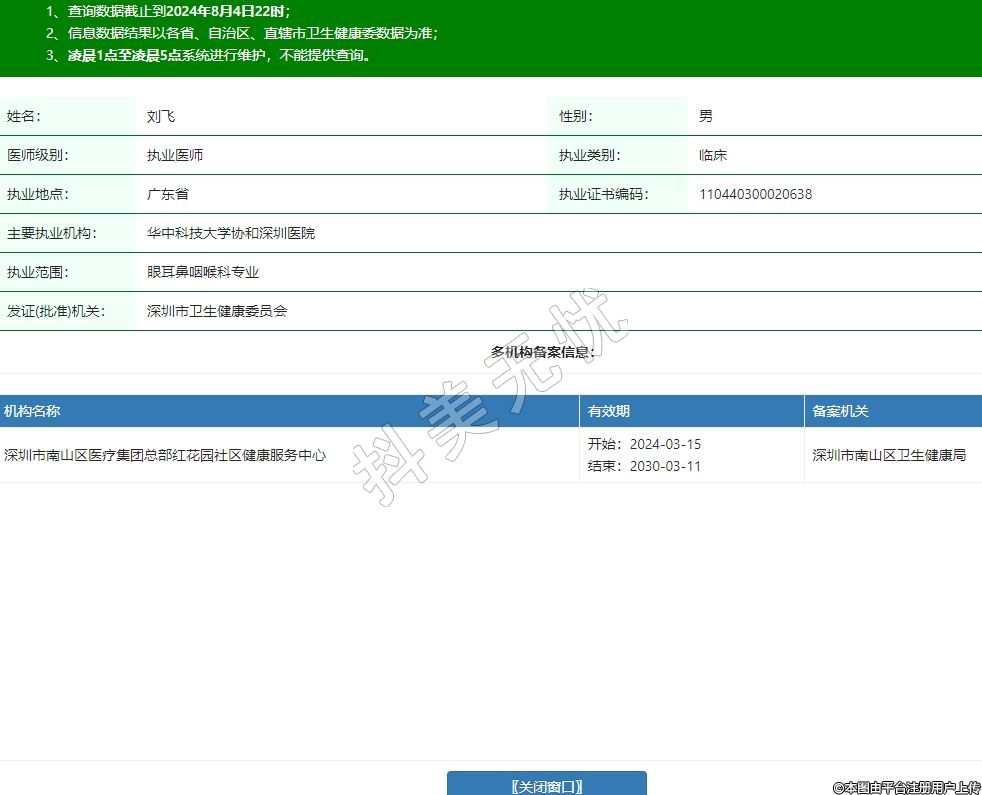Click the start date 2024-03-15

(x=665, y=444)
